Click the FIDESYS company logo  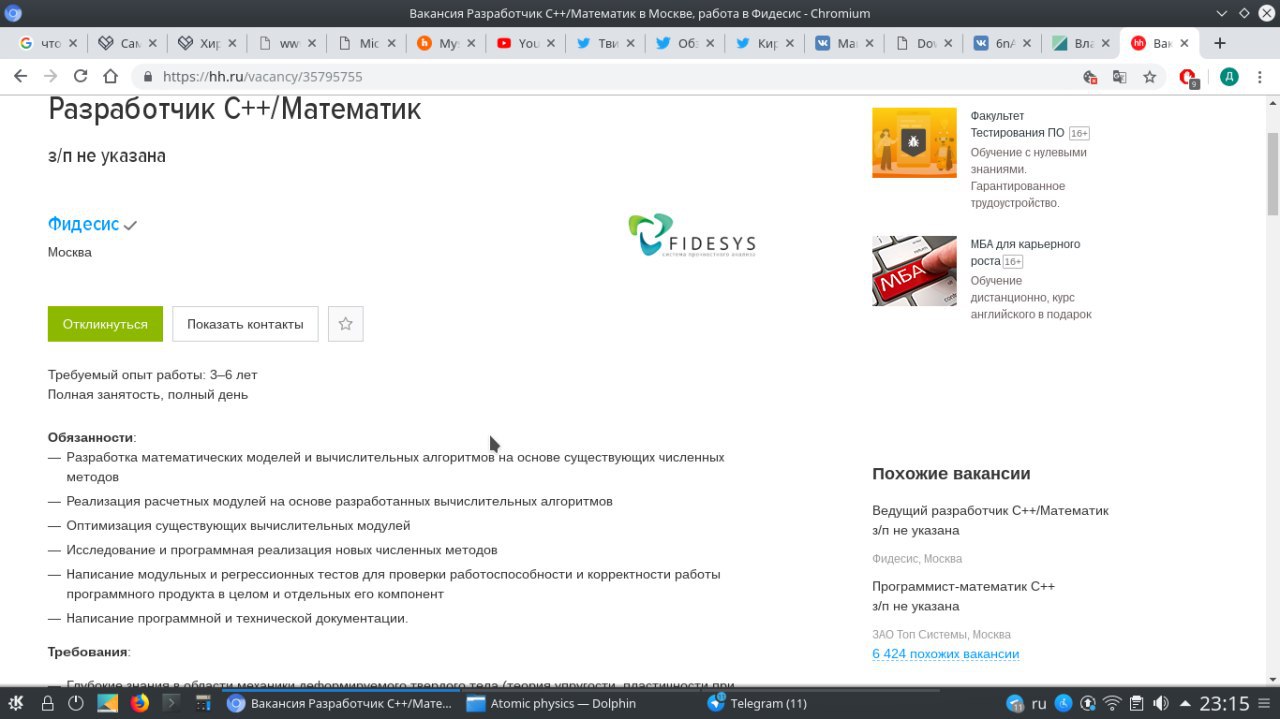(x=692, y=236)
